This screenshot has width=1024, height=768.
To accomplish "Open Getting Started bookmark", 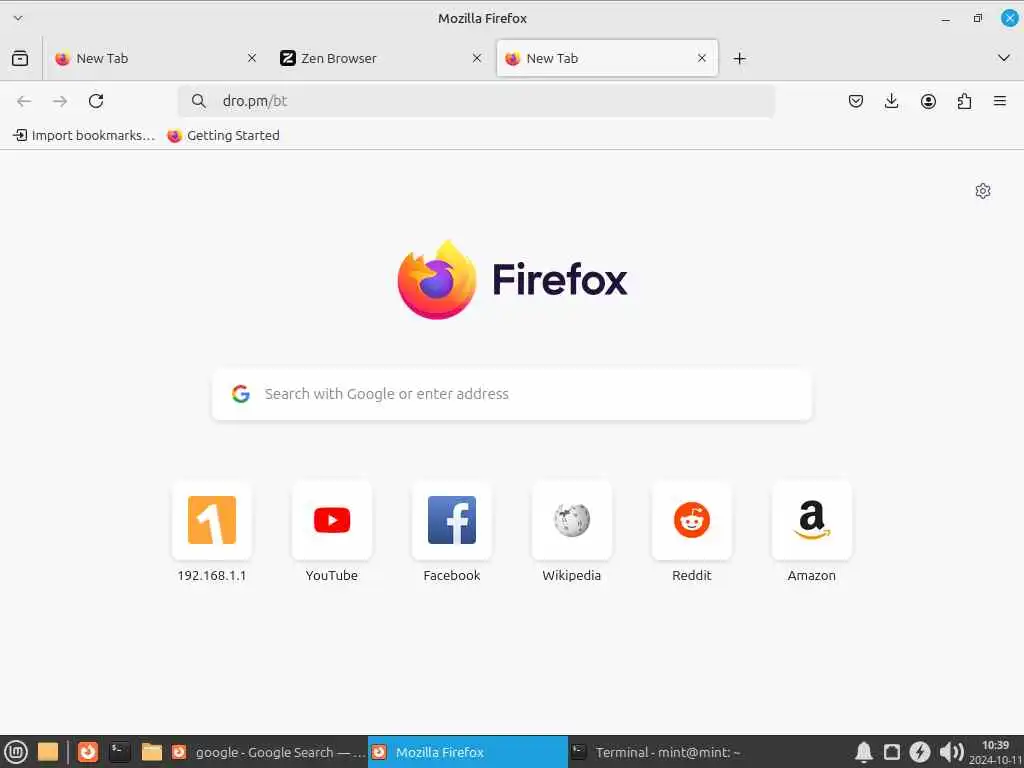I will pyautogui.click(x=223, y=135).
